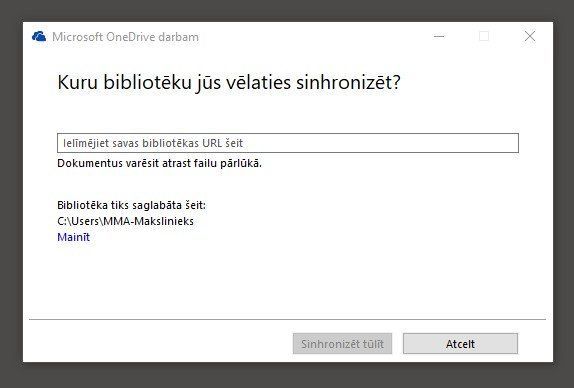Close the OneDrive sync dialog with X

(530, 36)
